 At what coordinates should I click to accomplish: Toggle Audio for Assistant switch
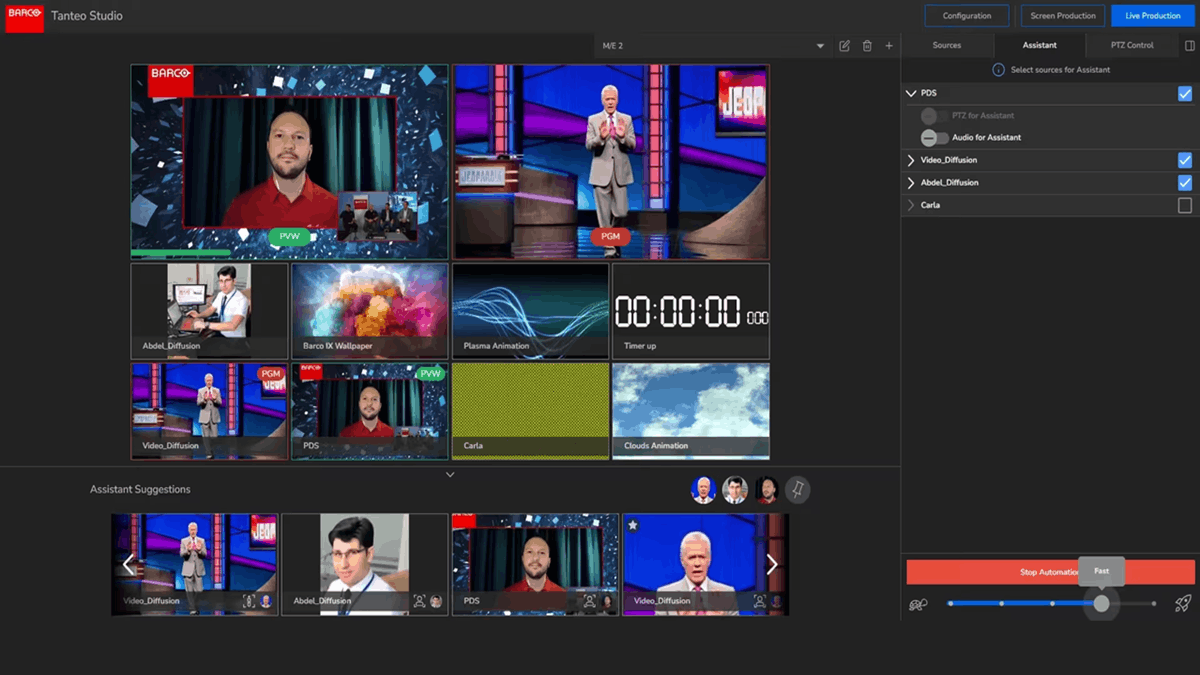(x=935, y=137)
